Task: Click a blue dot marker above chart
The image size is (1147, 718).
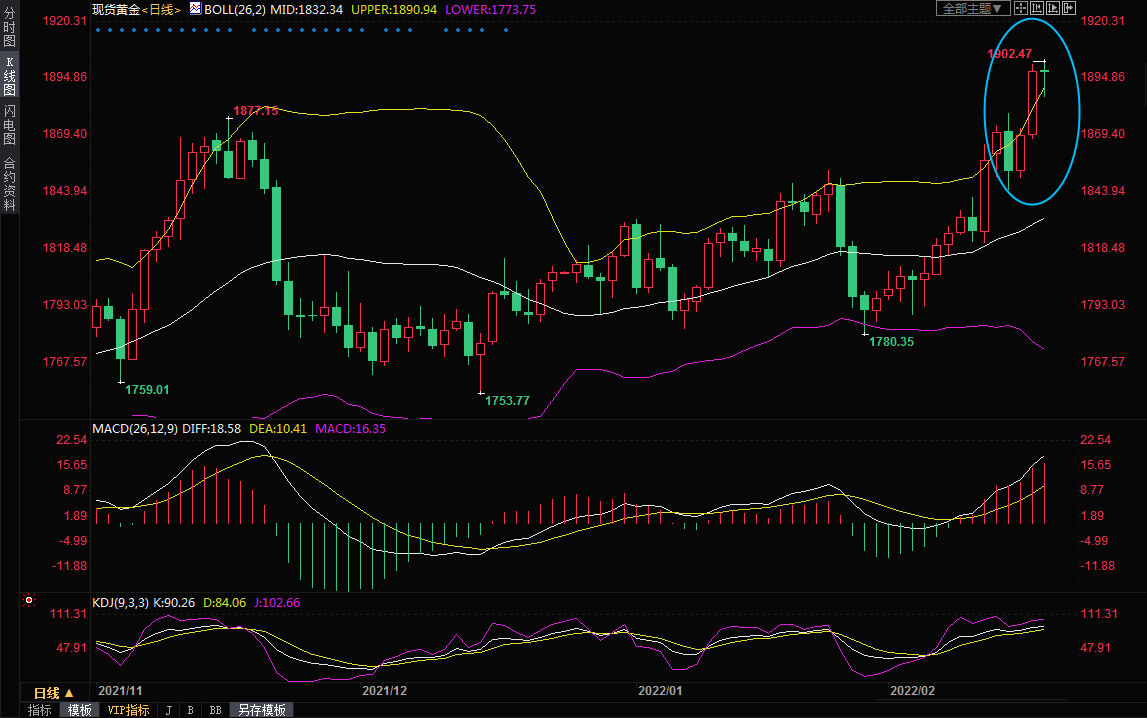Action: coord(97,30)
